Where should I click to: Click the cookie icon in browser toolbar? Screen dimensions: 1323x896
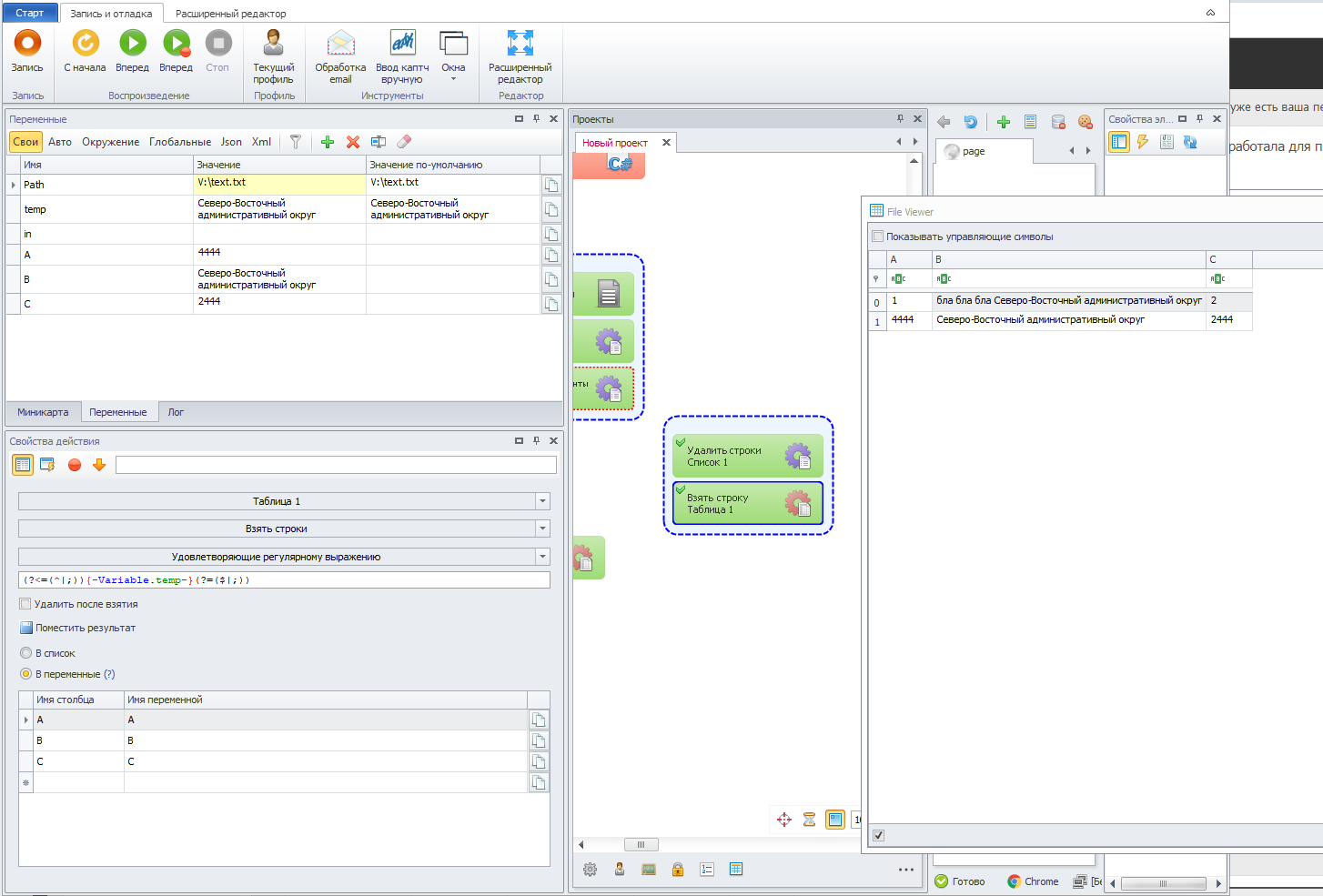coord(1086,122)
